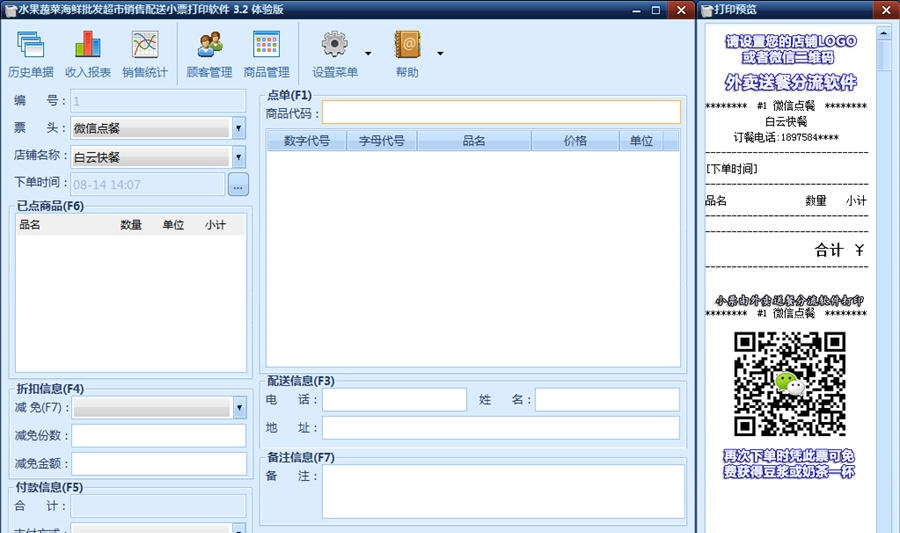Expand the 减免(F7) discount dropdown

[238, 407]
